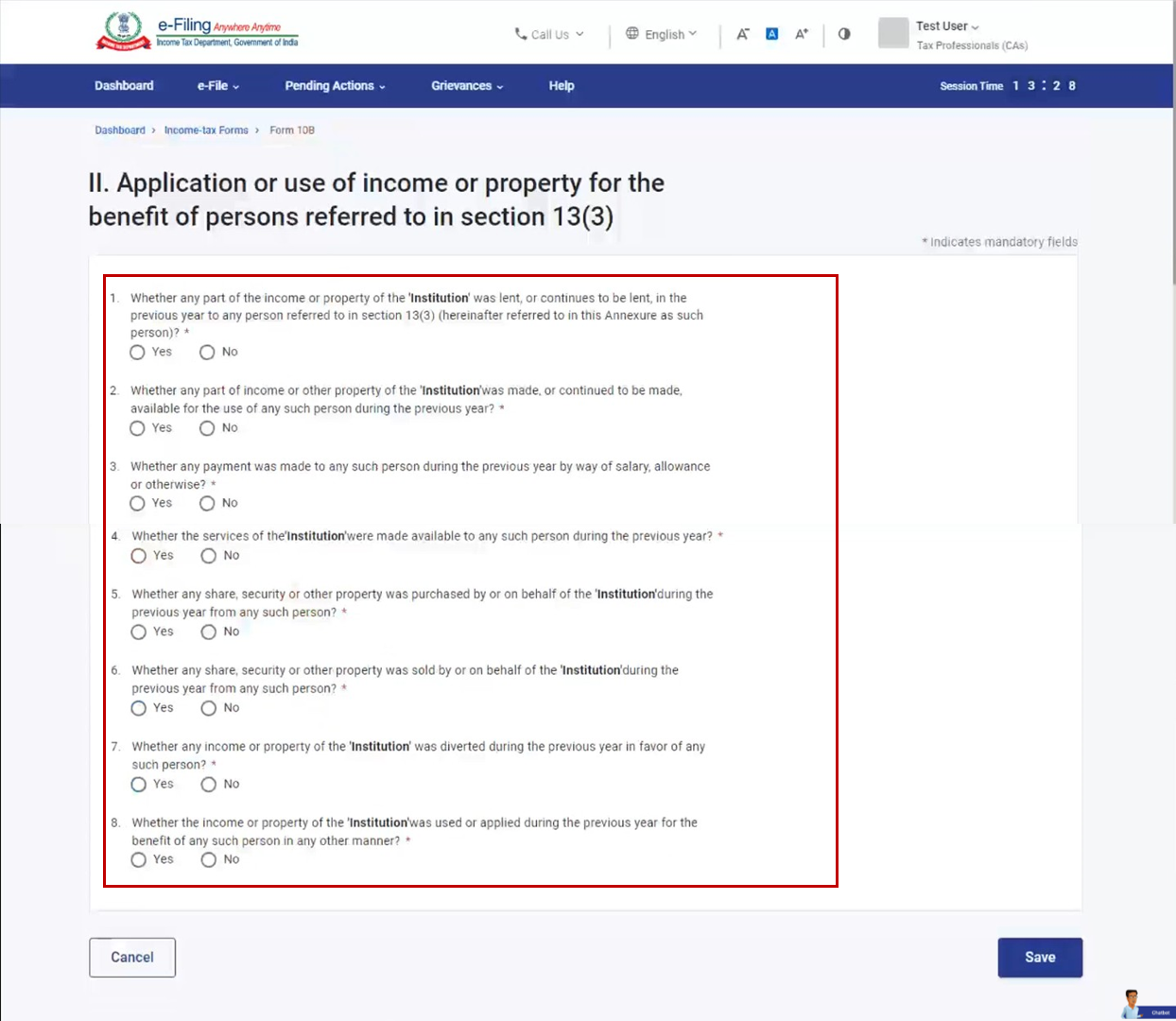Expand the Call Us dropdown
1176x1021 pixels.
[x=549, y=34]
